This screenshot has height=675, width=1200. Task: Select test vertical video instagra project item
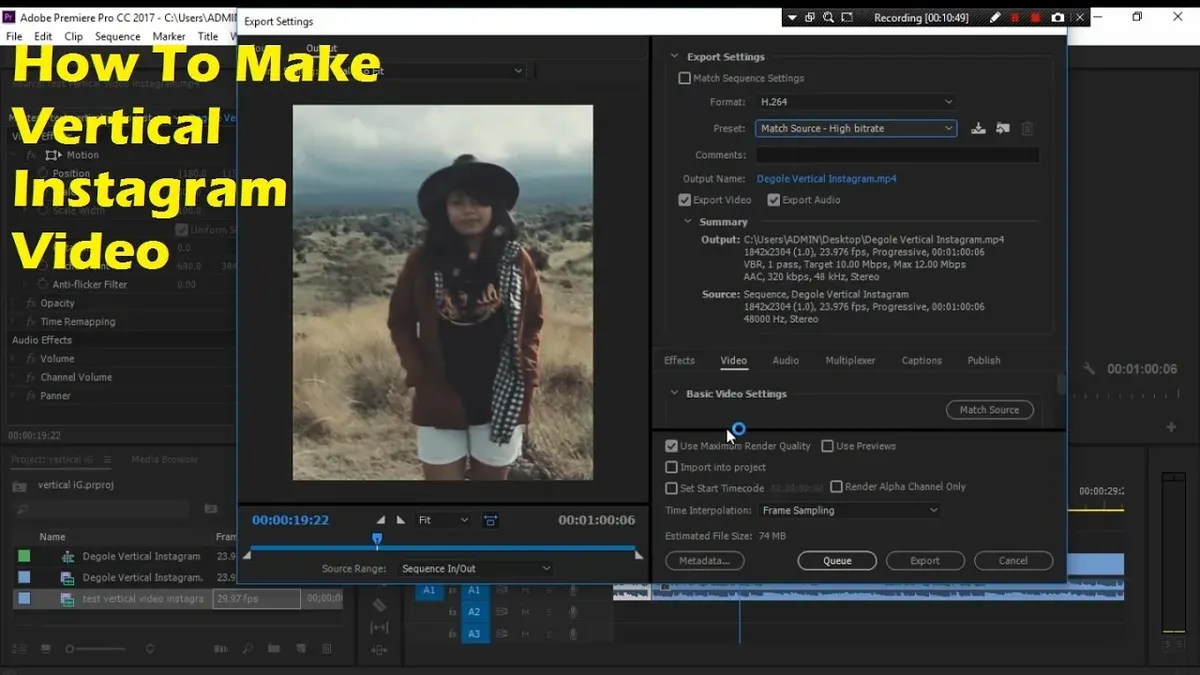(143, 599)
